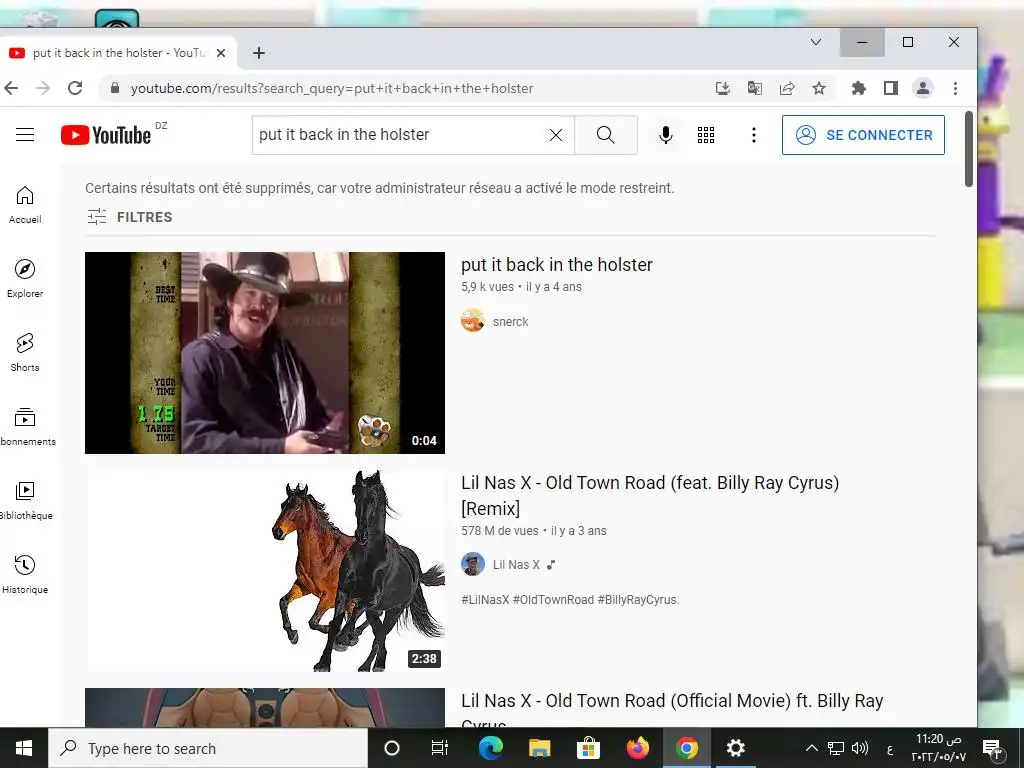Open Task View on the taskbar
Screen dimensions: 1024x768
tap(440, 748)
